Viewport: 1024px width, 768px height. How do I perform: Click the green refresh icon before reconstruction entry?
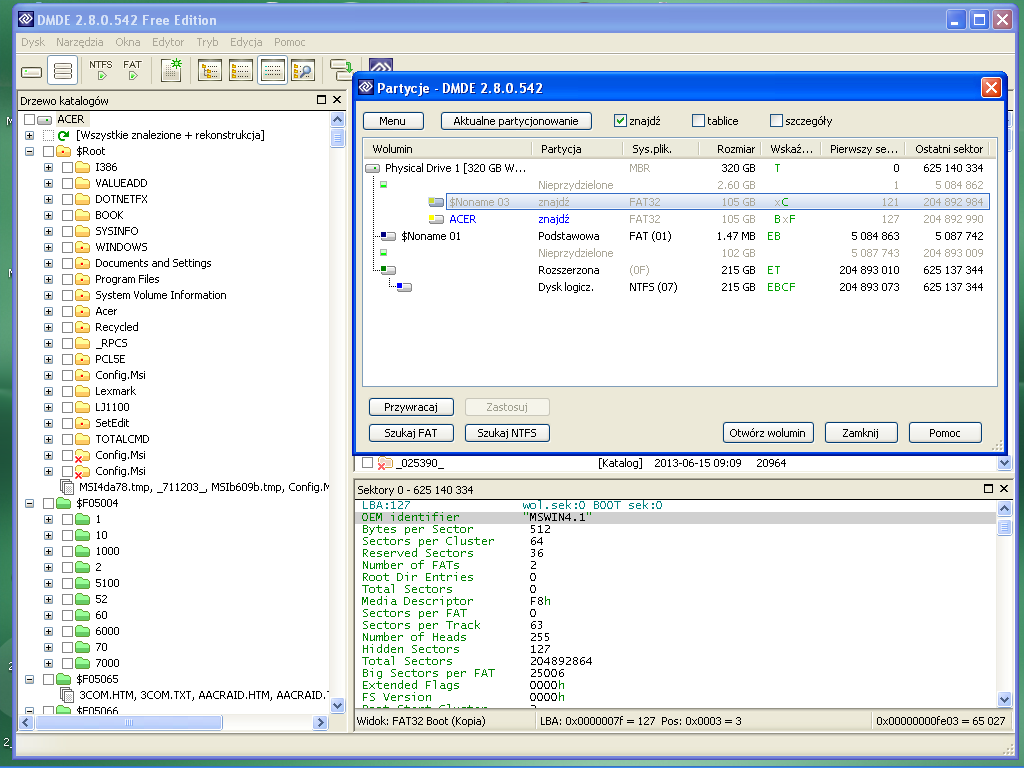point(63,135)
